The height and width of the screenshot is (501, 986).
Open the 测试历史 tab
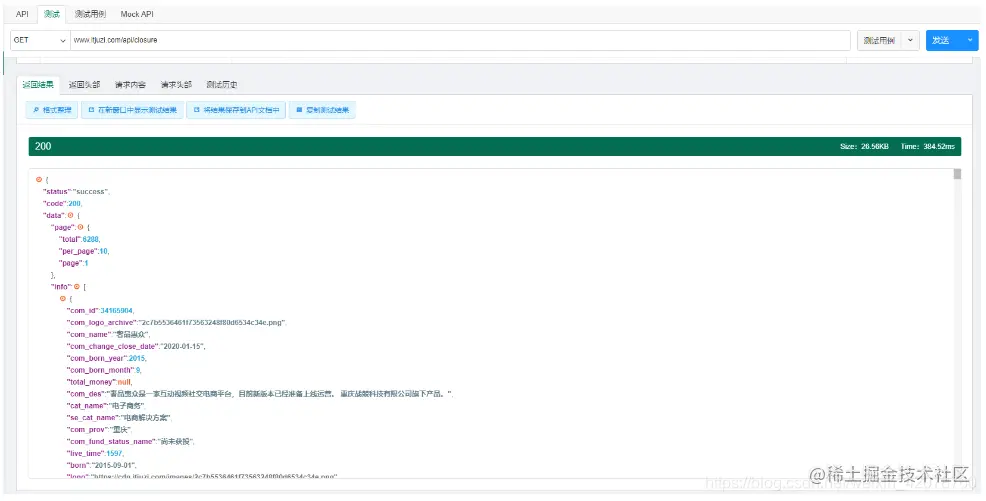[x=222, y=84]
